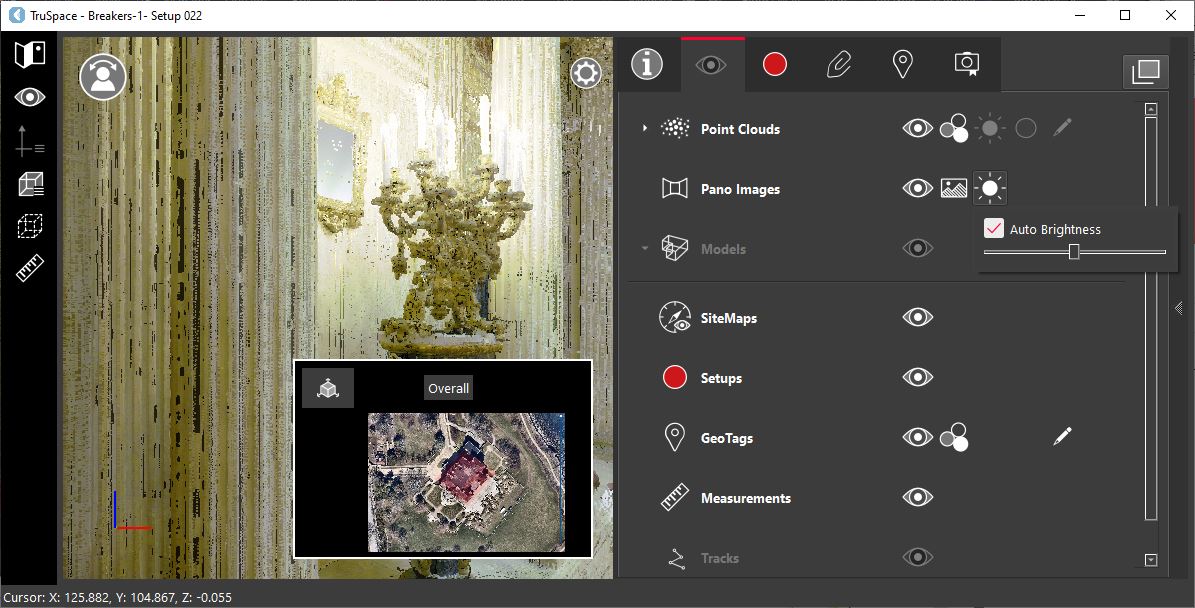
Task: Edit GeoTags with the pencil icon
Action: coord(1062,436)
